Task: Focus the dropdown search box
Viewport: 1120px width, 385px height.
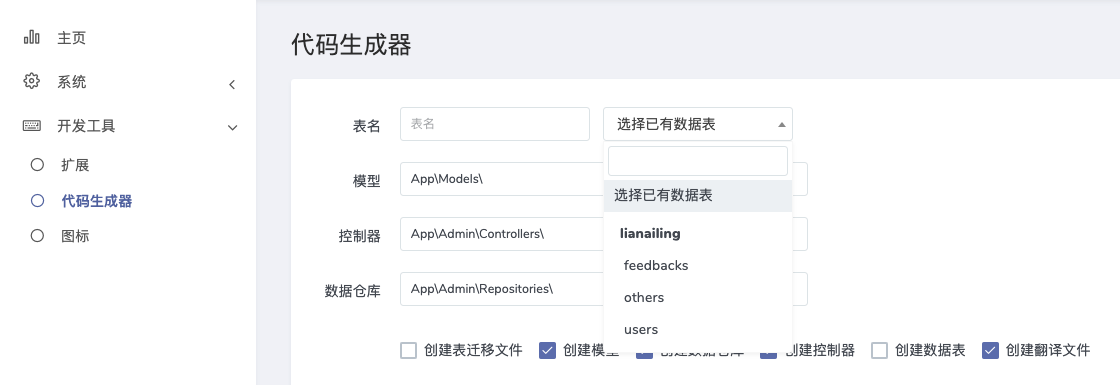Action: click(698, 161)
